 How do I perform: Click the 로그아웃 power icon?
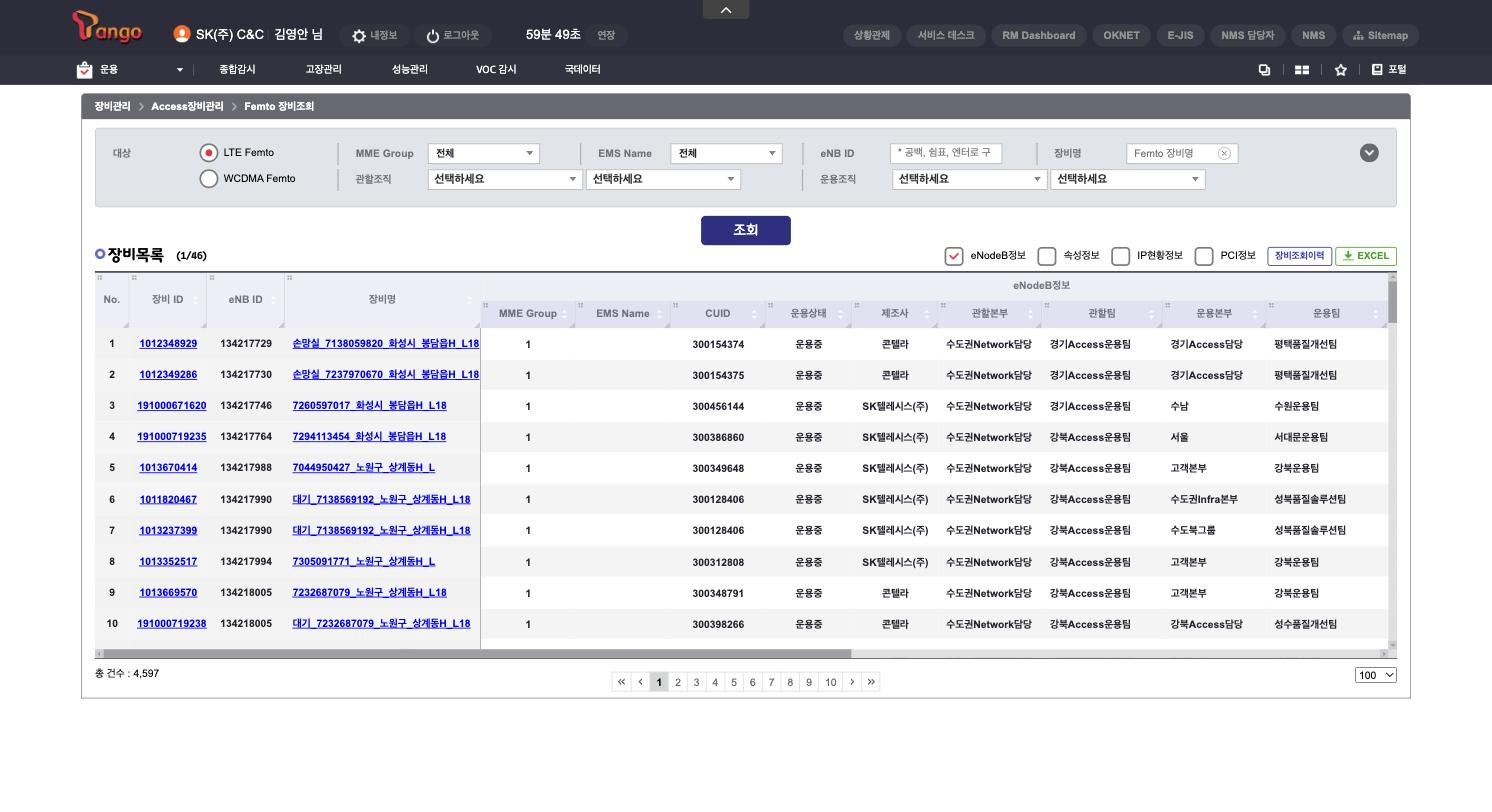432,36
